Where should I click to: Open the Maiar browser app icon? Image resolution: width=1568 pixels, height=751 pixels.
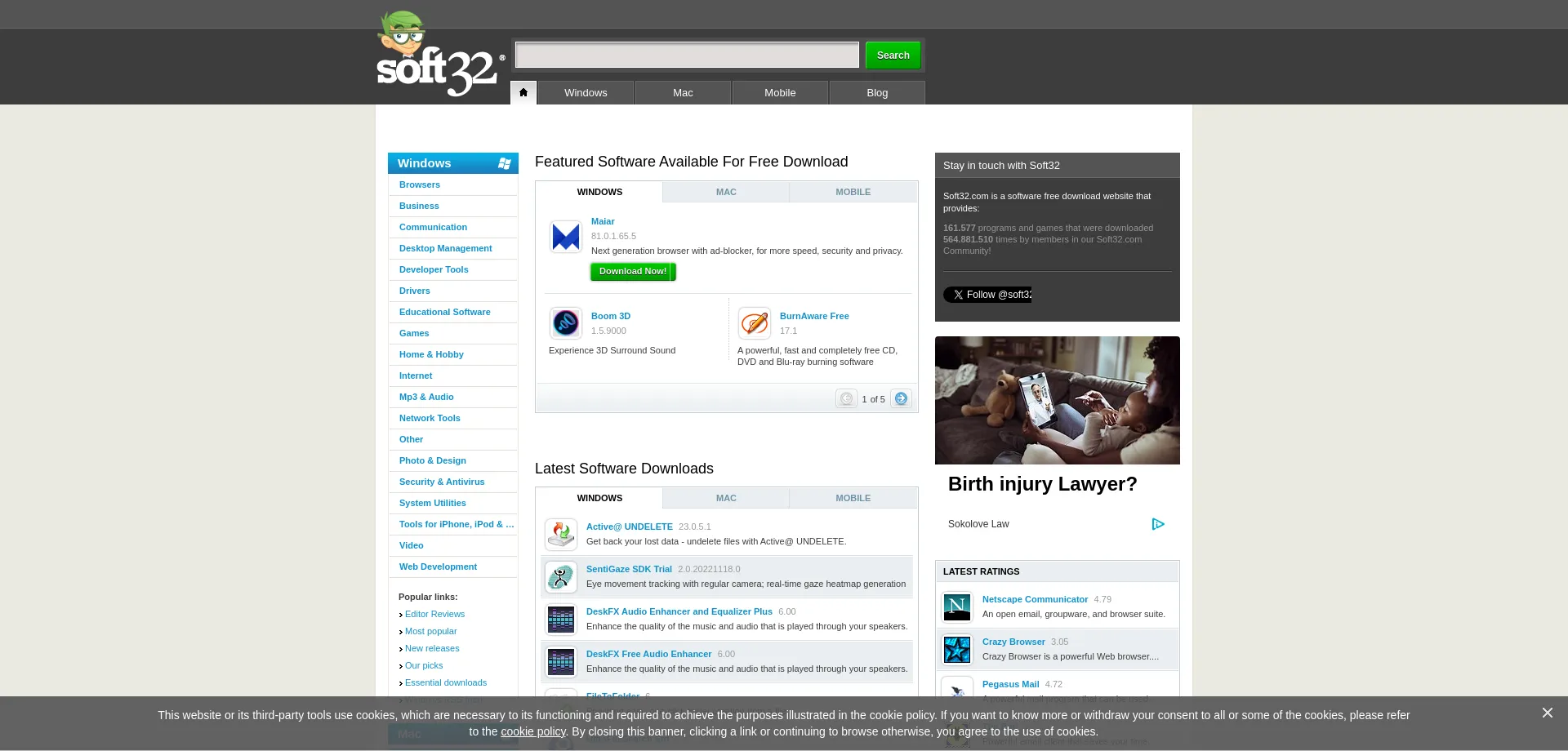[566, 237]
